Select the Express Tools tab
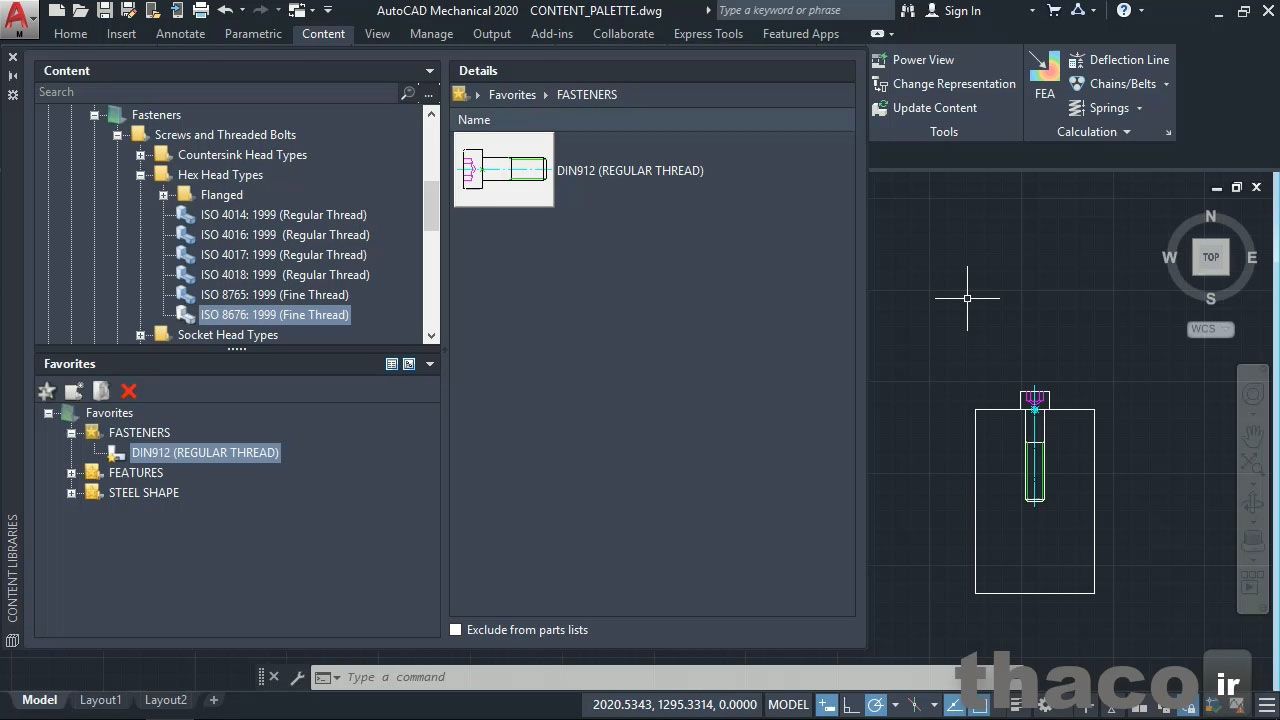 tap(708, 33)
